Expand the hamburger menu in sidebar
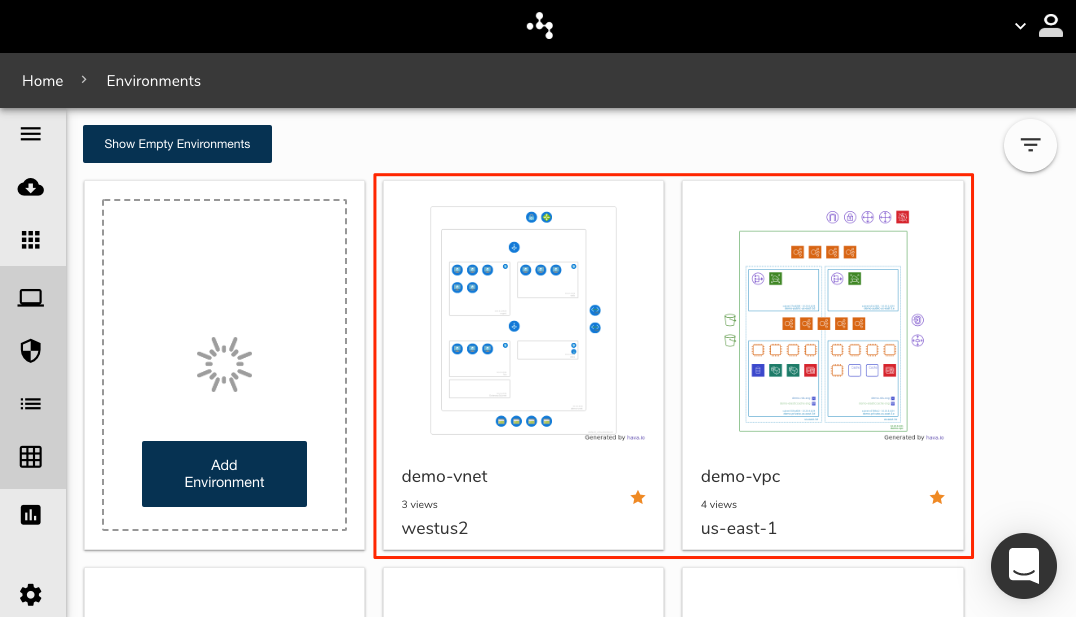Screen dimensions: 1076x617 click(x=31, y=133)
